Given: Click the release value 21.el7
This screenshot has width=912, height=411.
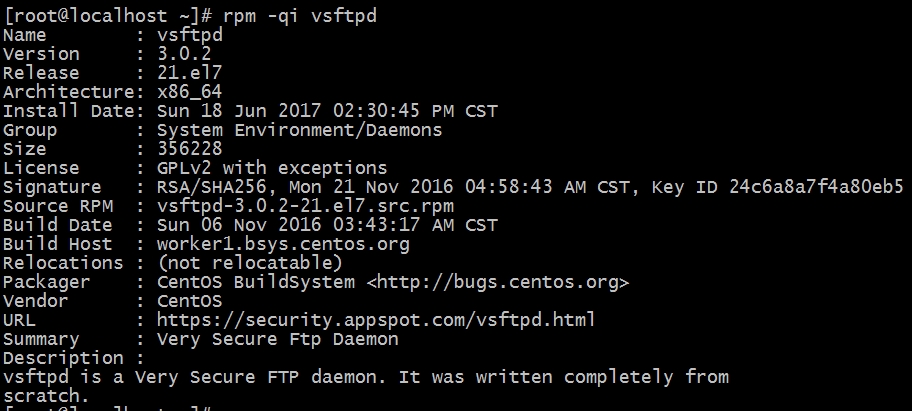Looking at the screenshot, I should click(x=190, y=73).
